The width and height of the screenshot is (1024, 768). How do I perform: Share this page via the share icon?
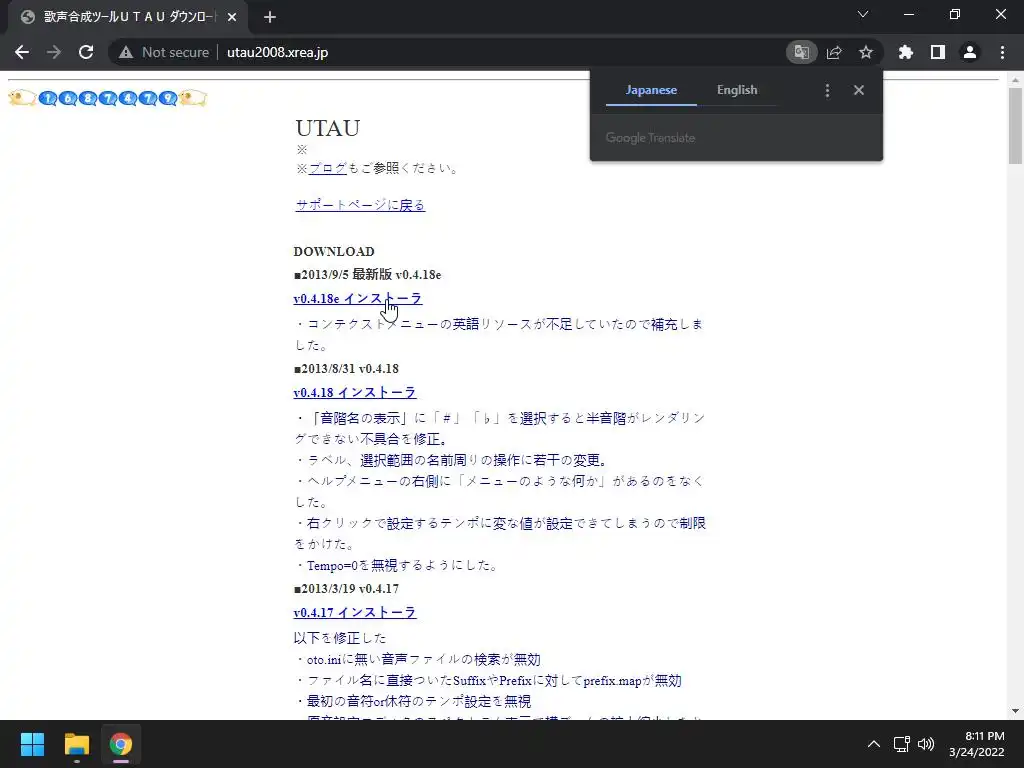tap(834, 52)
